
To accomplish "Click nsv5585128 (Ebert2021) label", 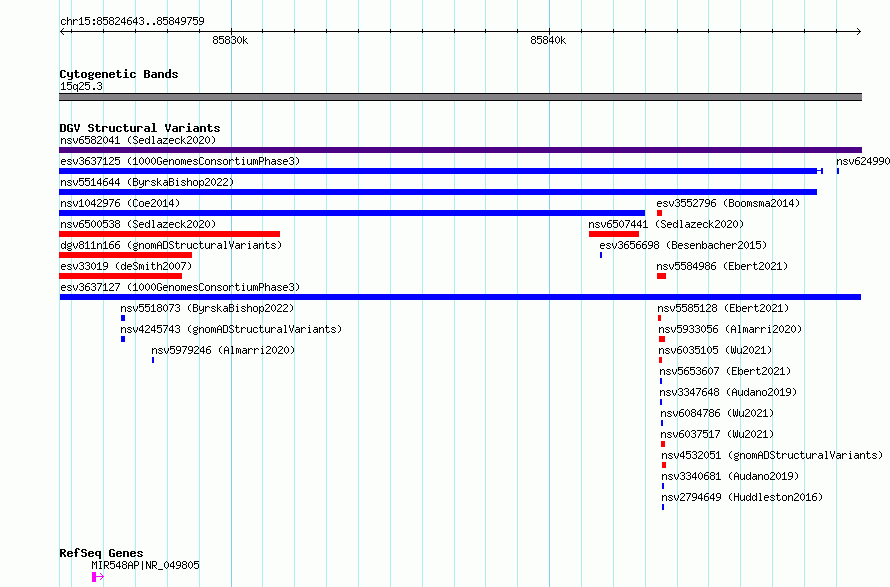I will [723, 308].
